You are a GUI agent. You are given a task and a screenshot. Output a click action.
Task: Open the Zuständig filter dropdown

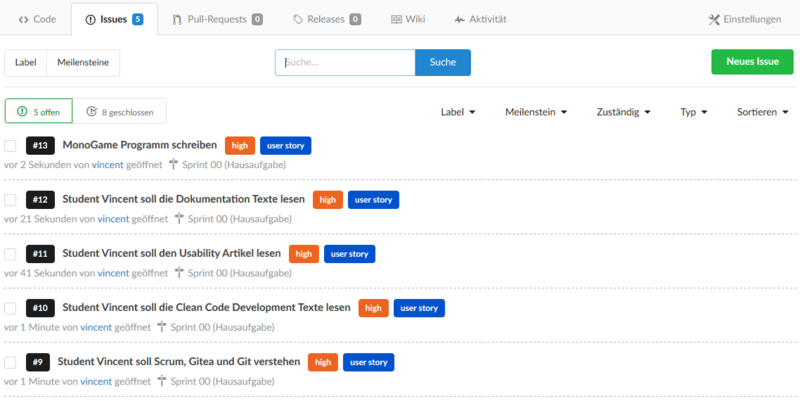(x=623, y=112)
